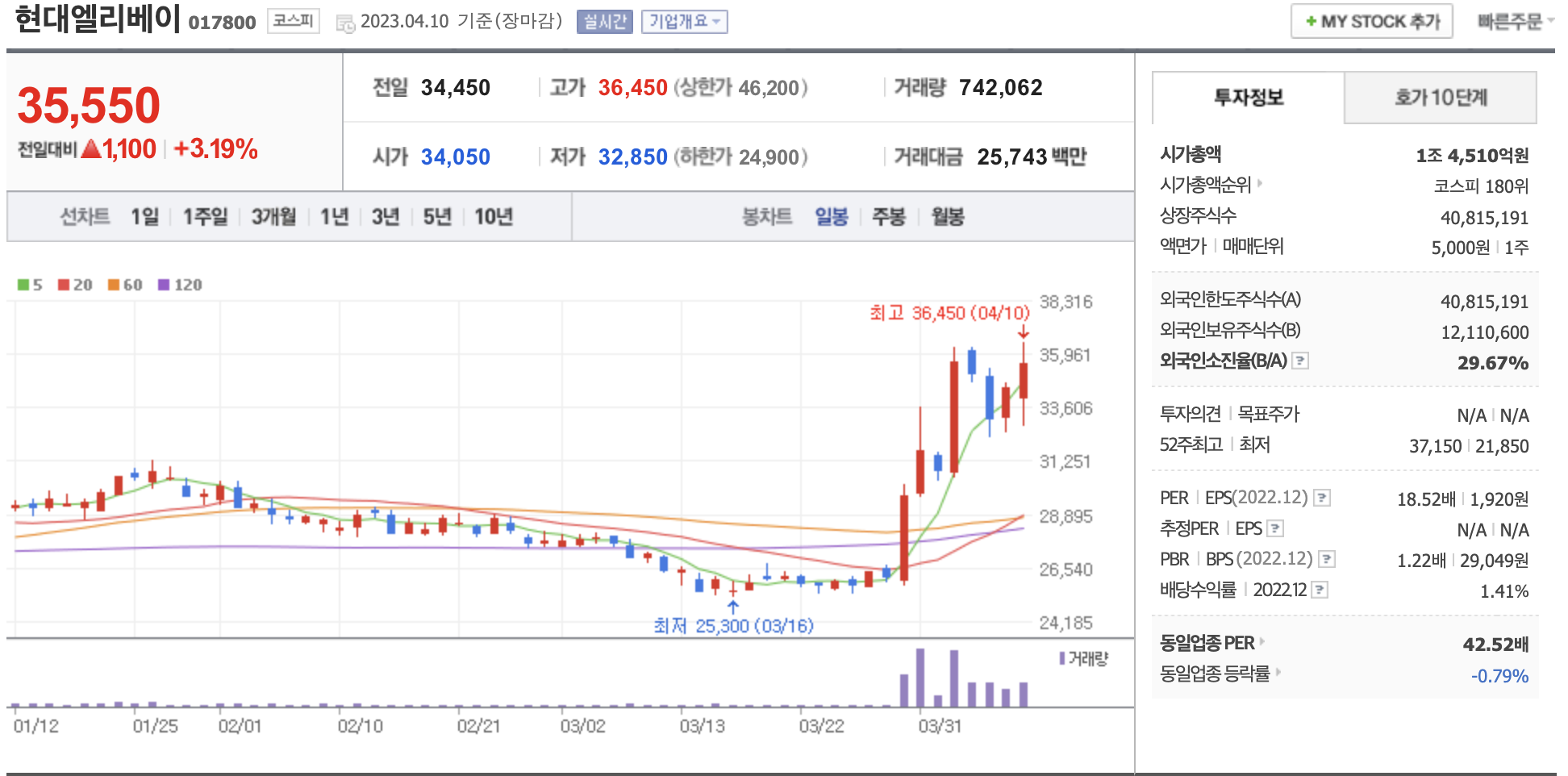Screen dimensions: 1568x776
Task: Click help icon beside PER EPS(2022.12)
Action: click(1321, 498)
